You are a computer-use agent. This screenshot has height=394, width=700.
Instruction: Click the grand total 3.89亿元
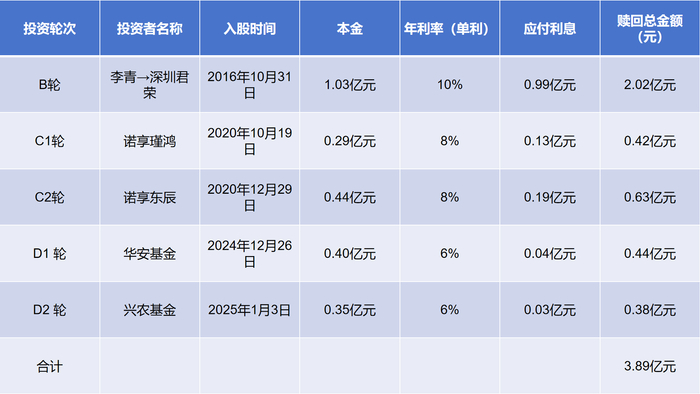(650, 366)
